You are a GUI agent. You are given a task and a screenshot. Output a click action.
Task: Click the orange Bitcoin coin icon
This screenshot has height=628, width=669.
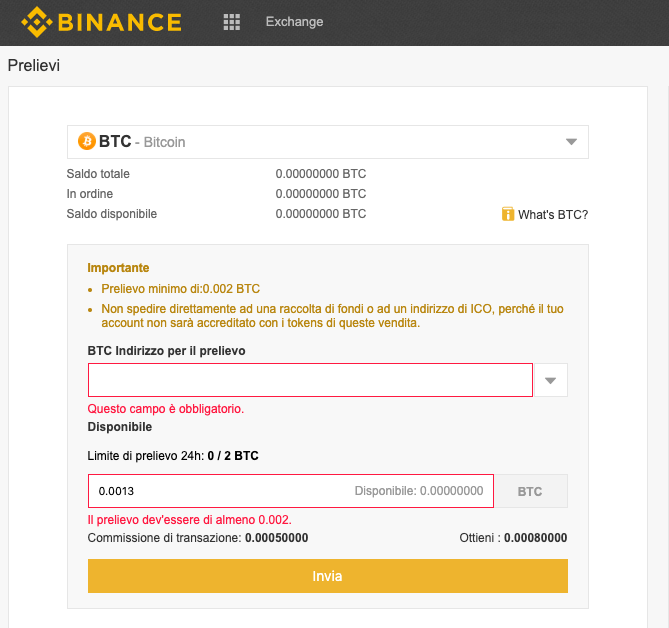(x=86, y=141)
